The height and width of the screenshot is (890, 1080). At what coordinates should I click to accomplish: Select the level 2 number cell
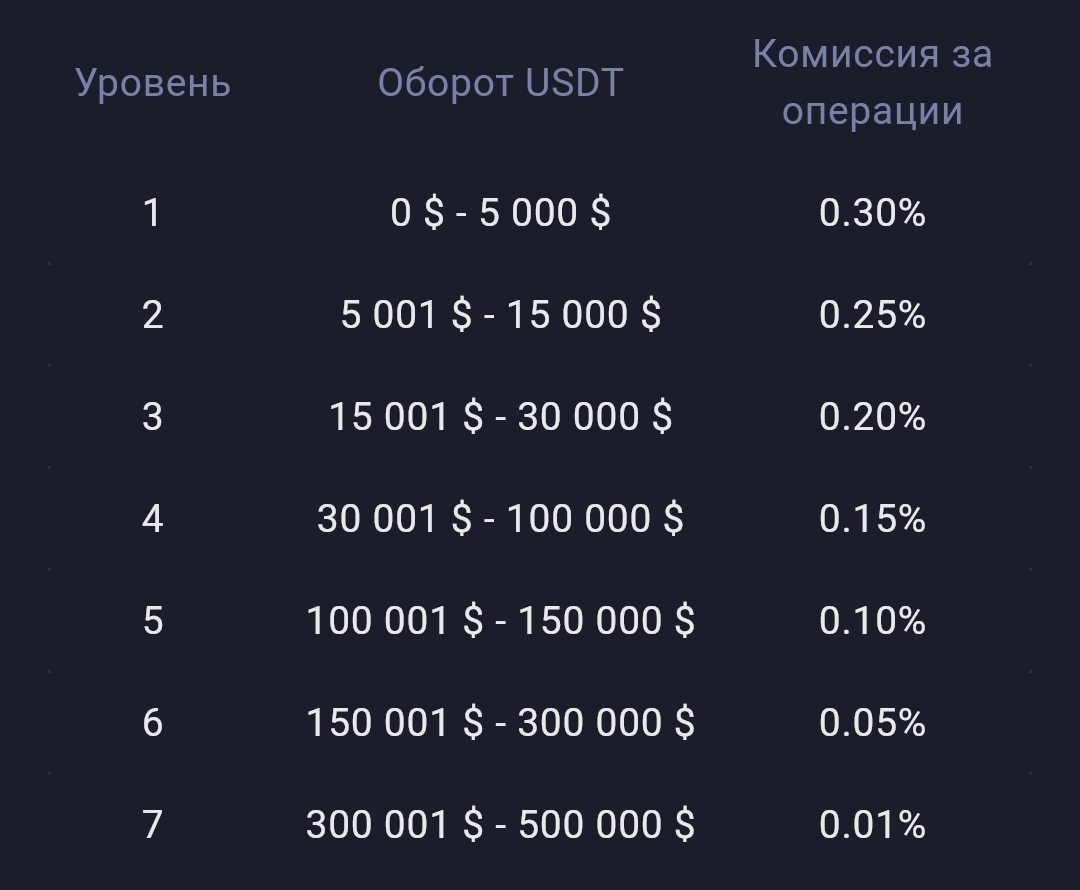pos(152,315)
